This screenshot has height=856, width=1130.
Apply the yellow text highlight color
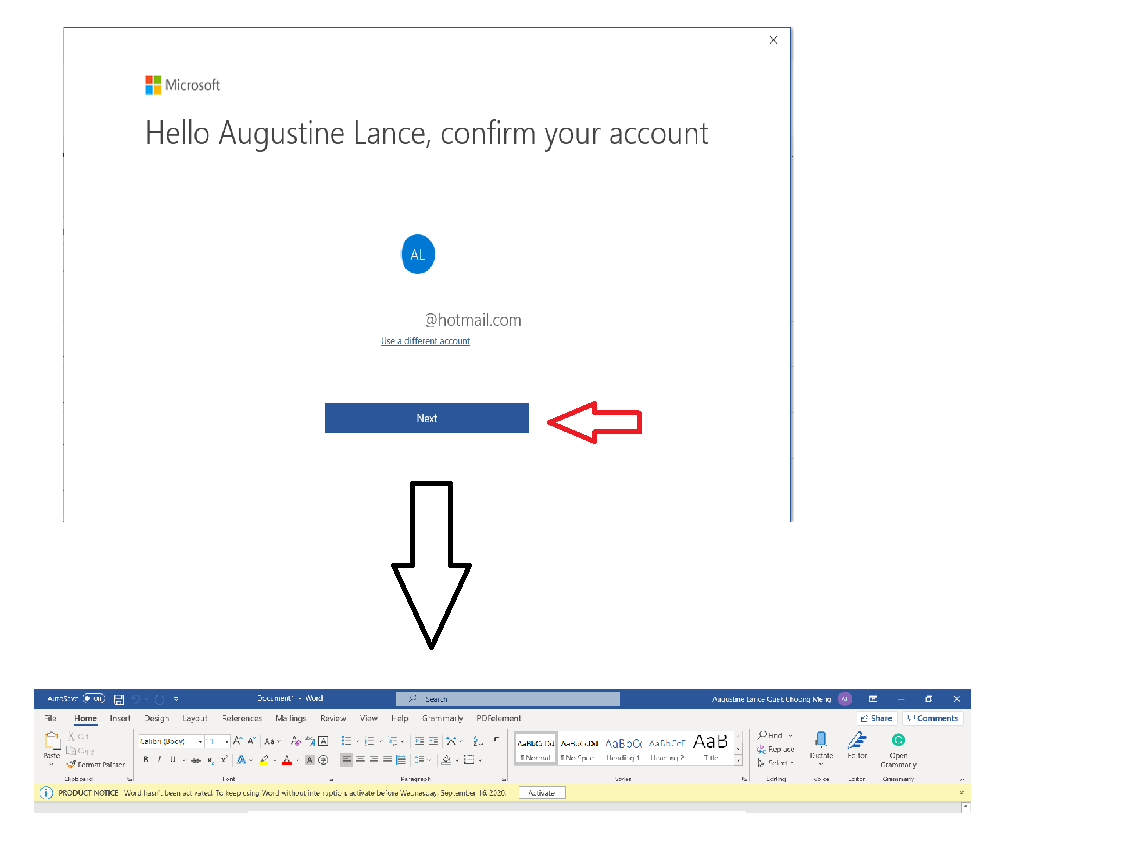pos(264,759)
